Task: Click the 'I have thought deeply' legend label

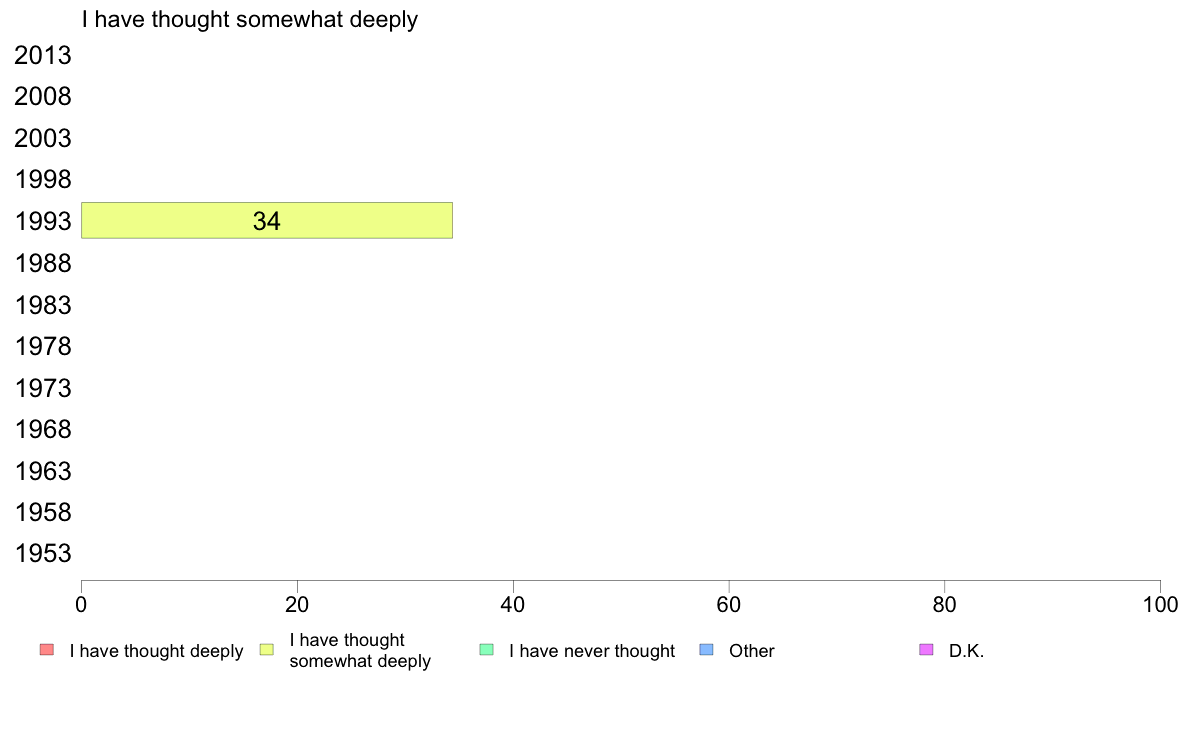Action: coord(156,651)
